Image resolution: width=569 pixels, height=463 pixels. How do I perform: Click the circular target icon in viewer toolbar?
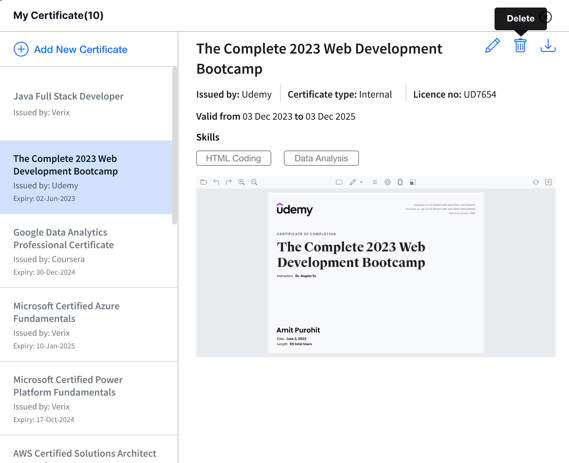pyautogui.click(x=388, y=182)
